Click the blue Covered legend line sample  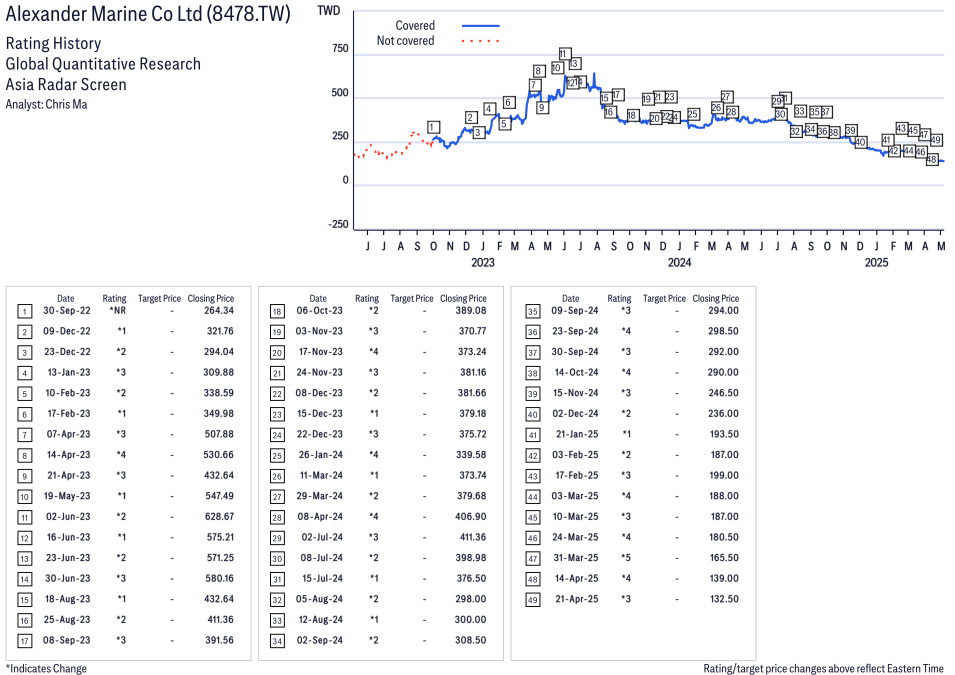coord(481,26)
